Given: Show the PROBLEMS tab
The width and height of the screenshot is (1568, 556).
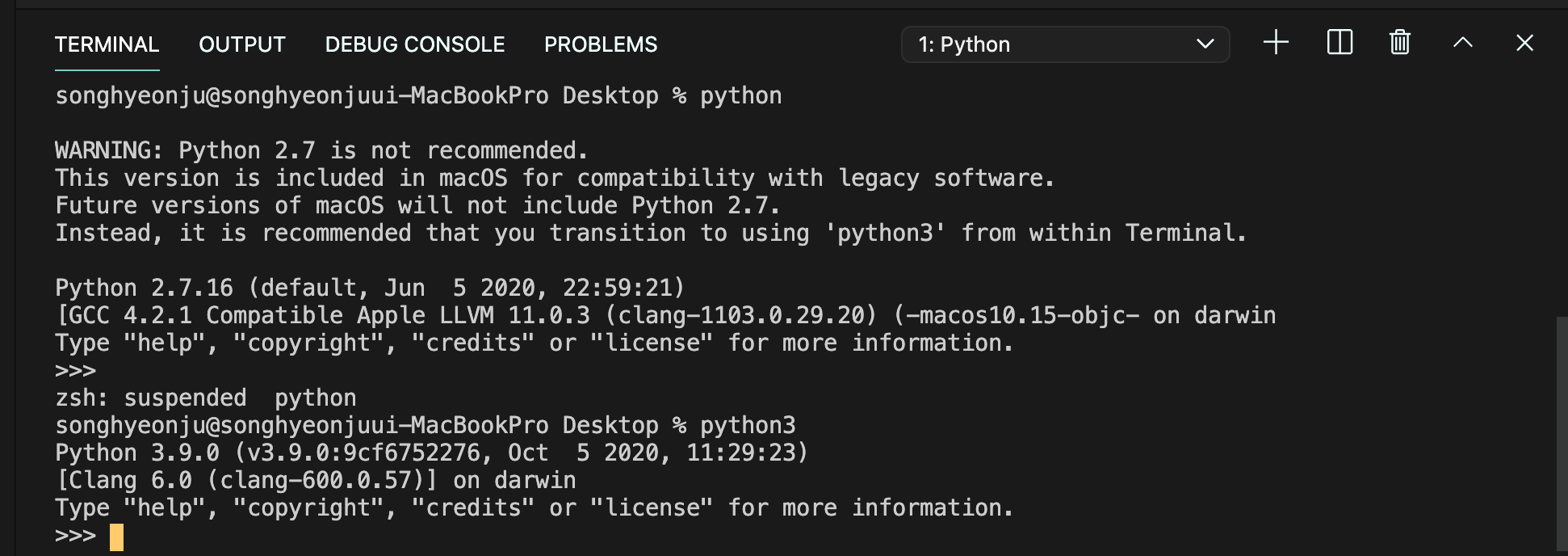Looking at the screenshot, I should 601,44.
